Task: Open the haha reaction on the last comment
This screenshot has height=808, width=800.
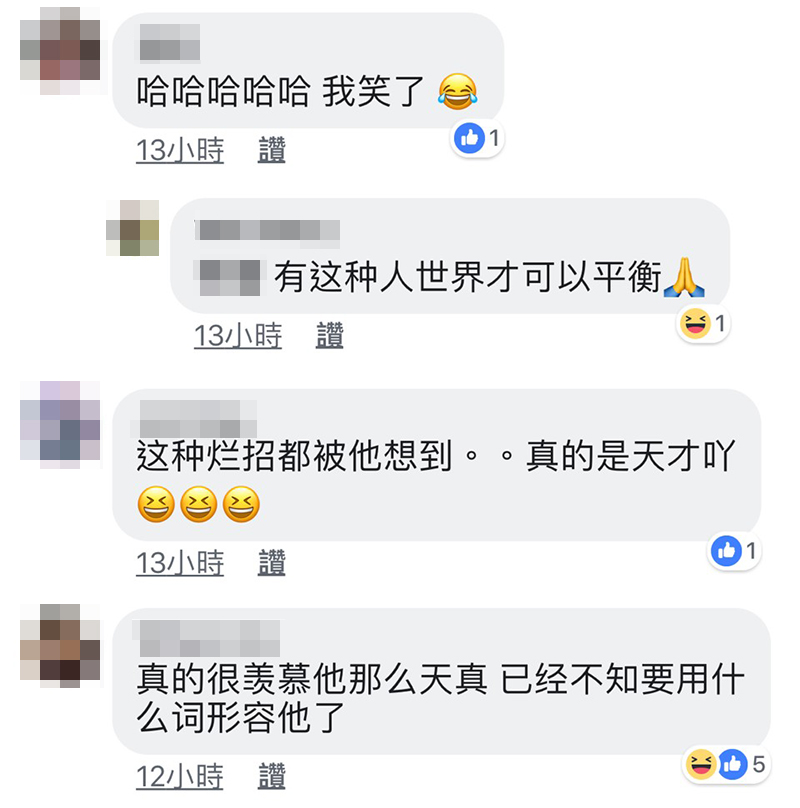Action: 701,764
